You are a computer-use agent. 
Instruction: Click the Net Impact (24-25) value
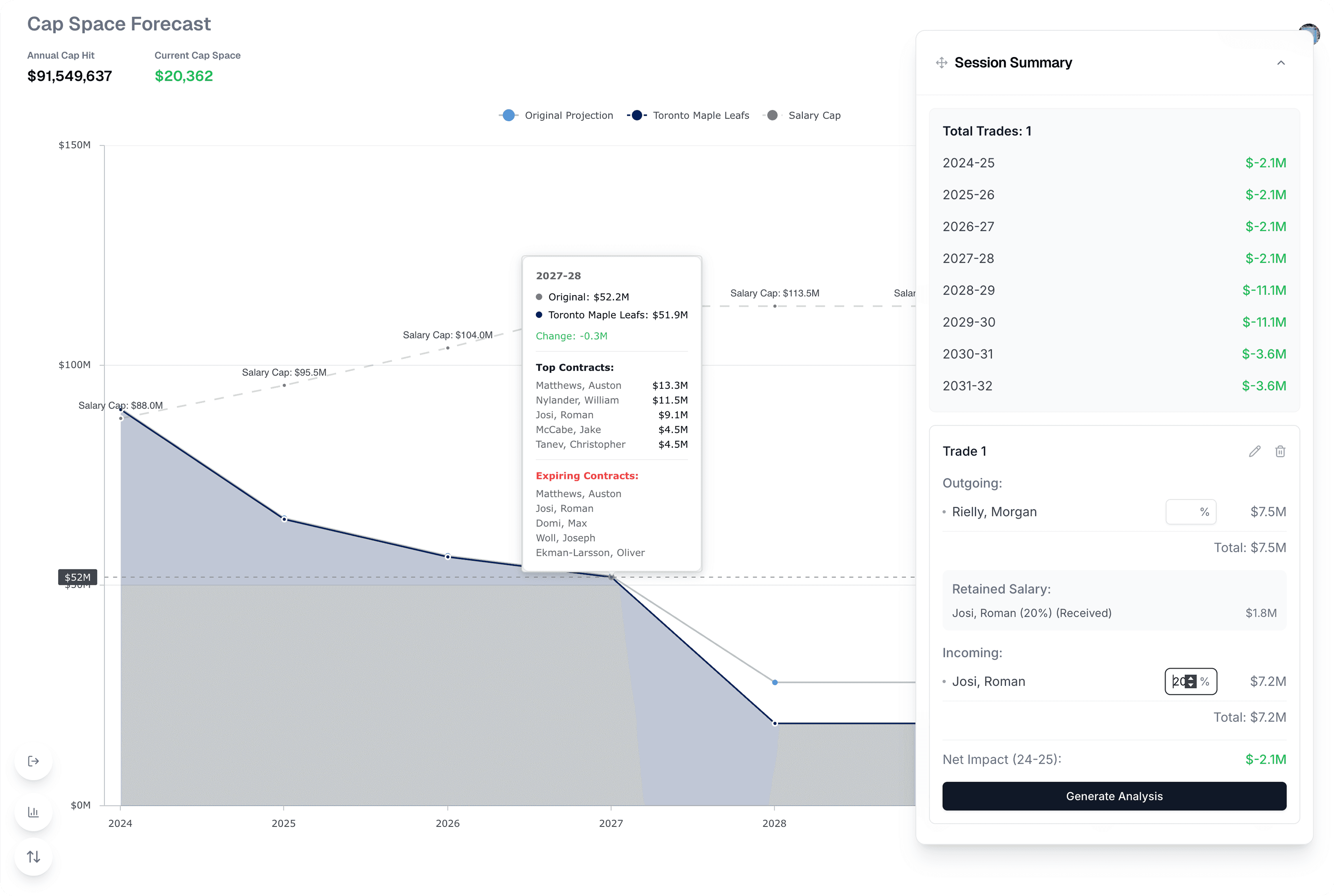tap(1266, 759)
